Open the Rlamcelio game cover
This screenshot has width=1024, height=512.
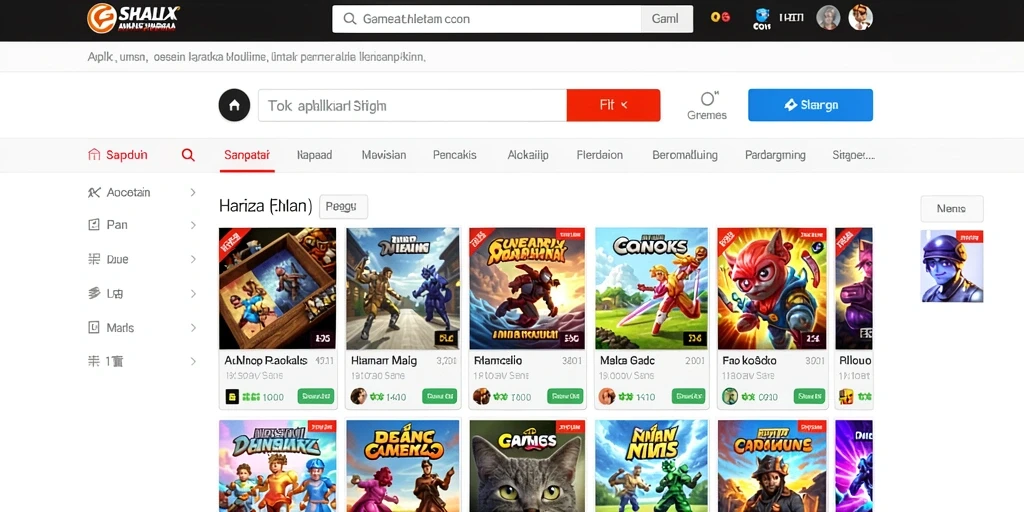point(527,289)
